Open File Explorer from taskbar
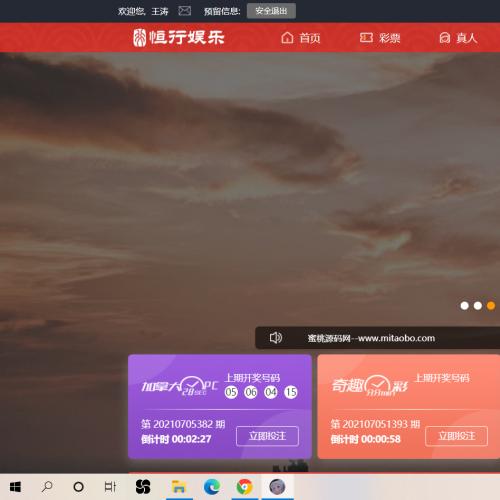 tap(179, 487)
